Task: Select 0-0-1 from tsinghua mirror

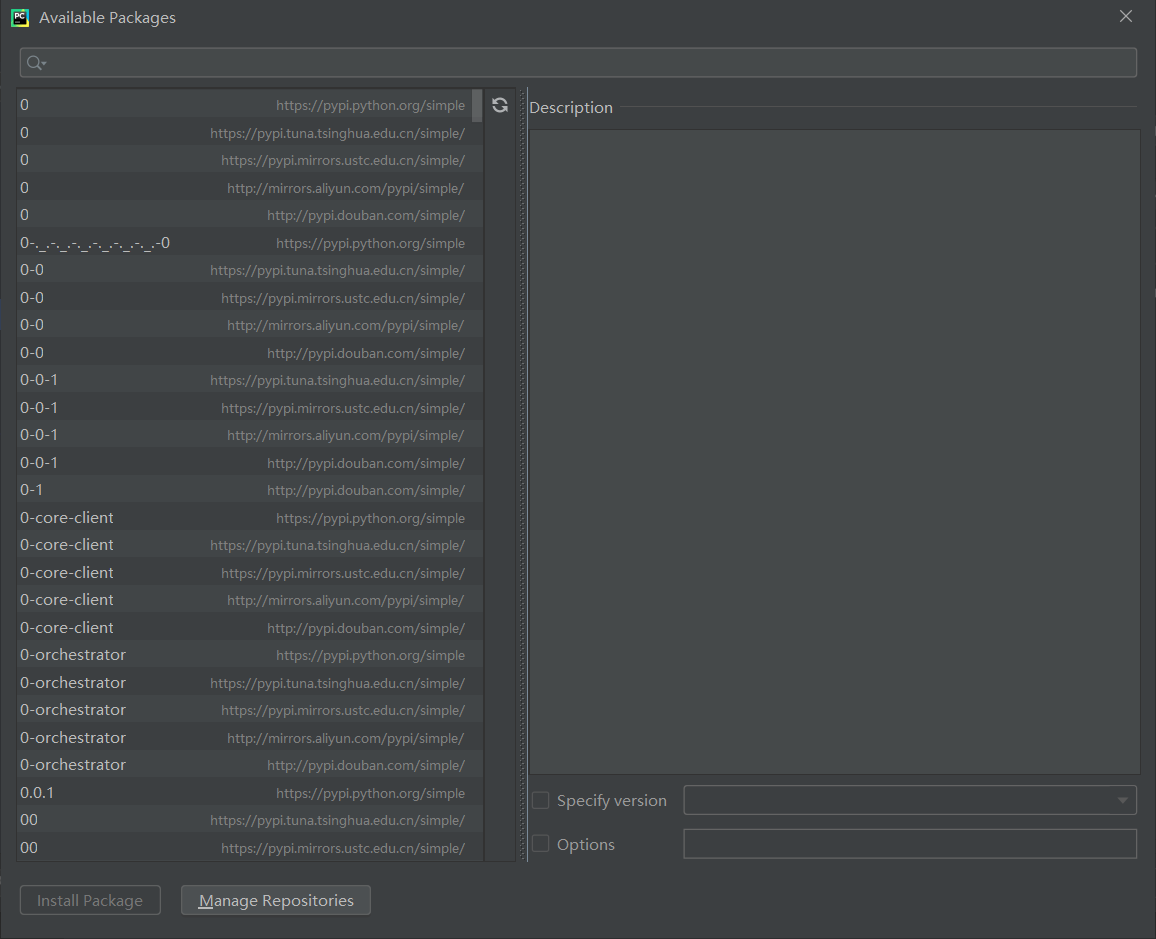Action: pyautogui.click(x=250, y=380)
